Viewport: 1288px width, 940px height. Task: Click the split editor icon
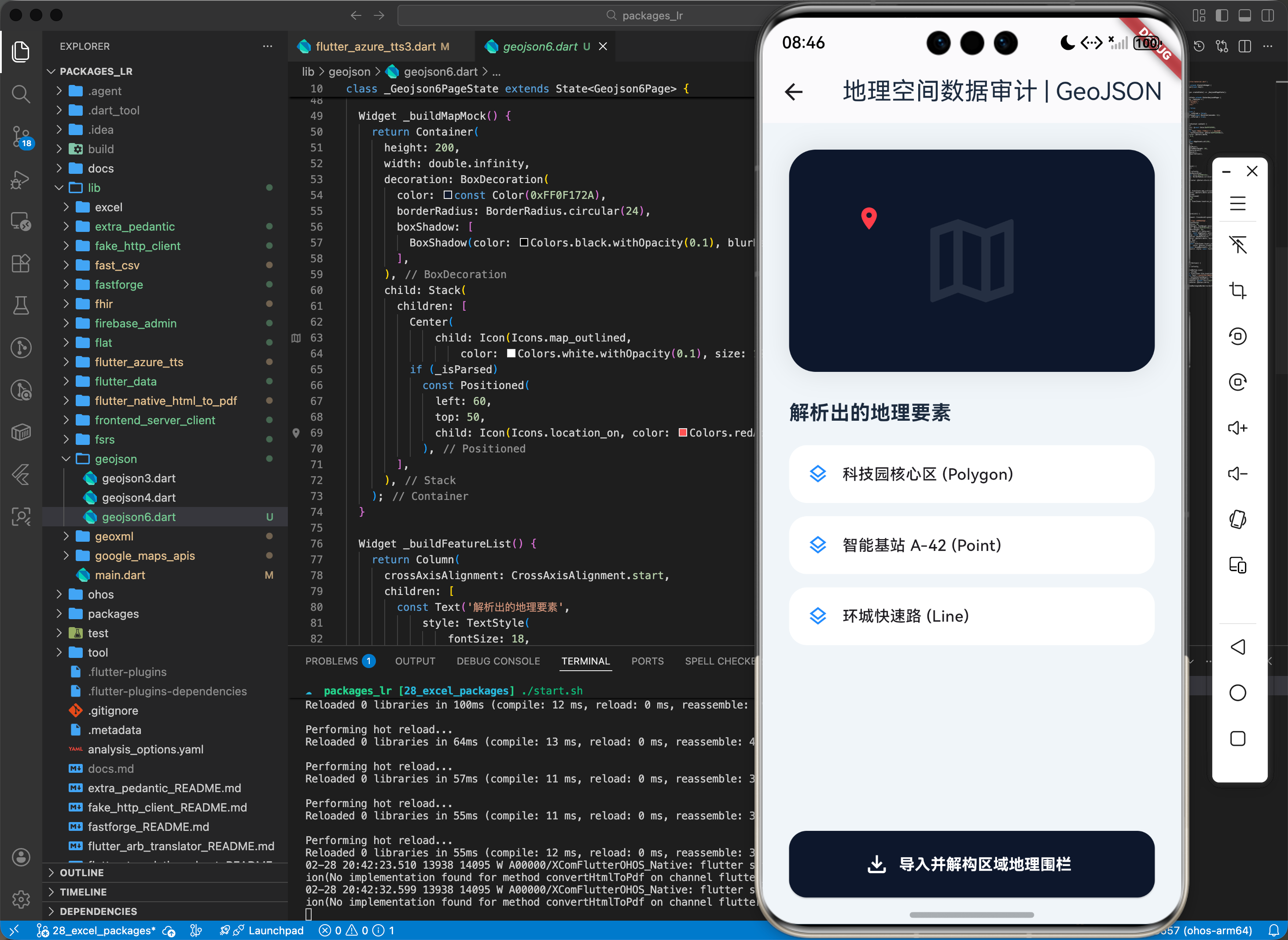(1245, 46)
